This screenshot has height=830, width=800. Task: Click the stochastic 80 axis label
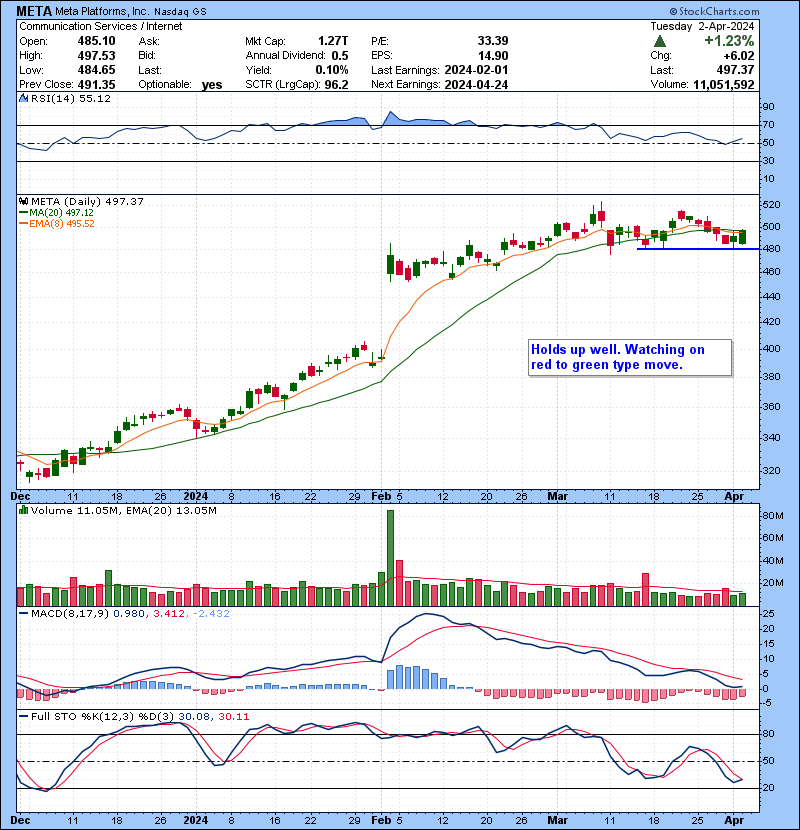[768, 734]
